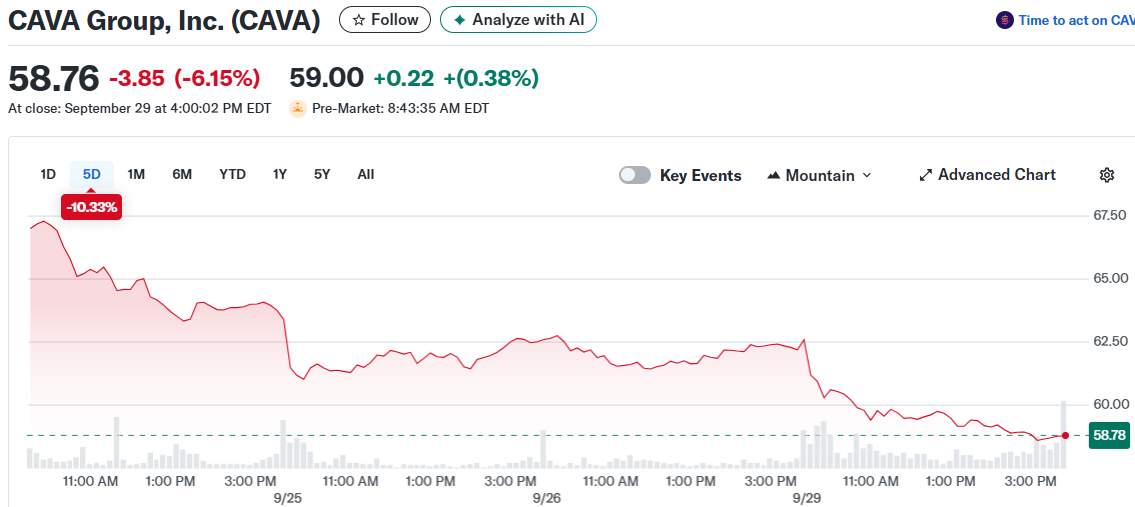Open the Time to act on CAVA link
The width and height of the screenshot is (1135, 507).
pyautogui.click(x=1076, y=20)
